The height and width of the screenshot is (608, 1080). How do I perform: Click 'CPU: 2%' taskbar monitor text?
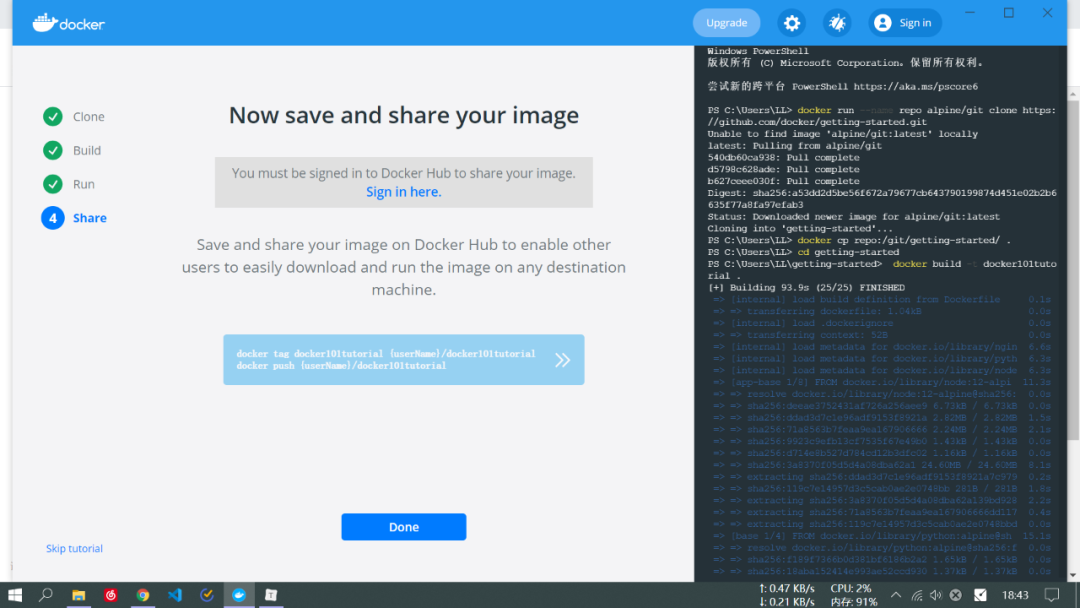click(x=851, y=589)
